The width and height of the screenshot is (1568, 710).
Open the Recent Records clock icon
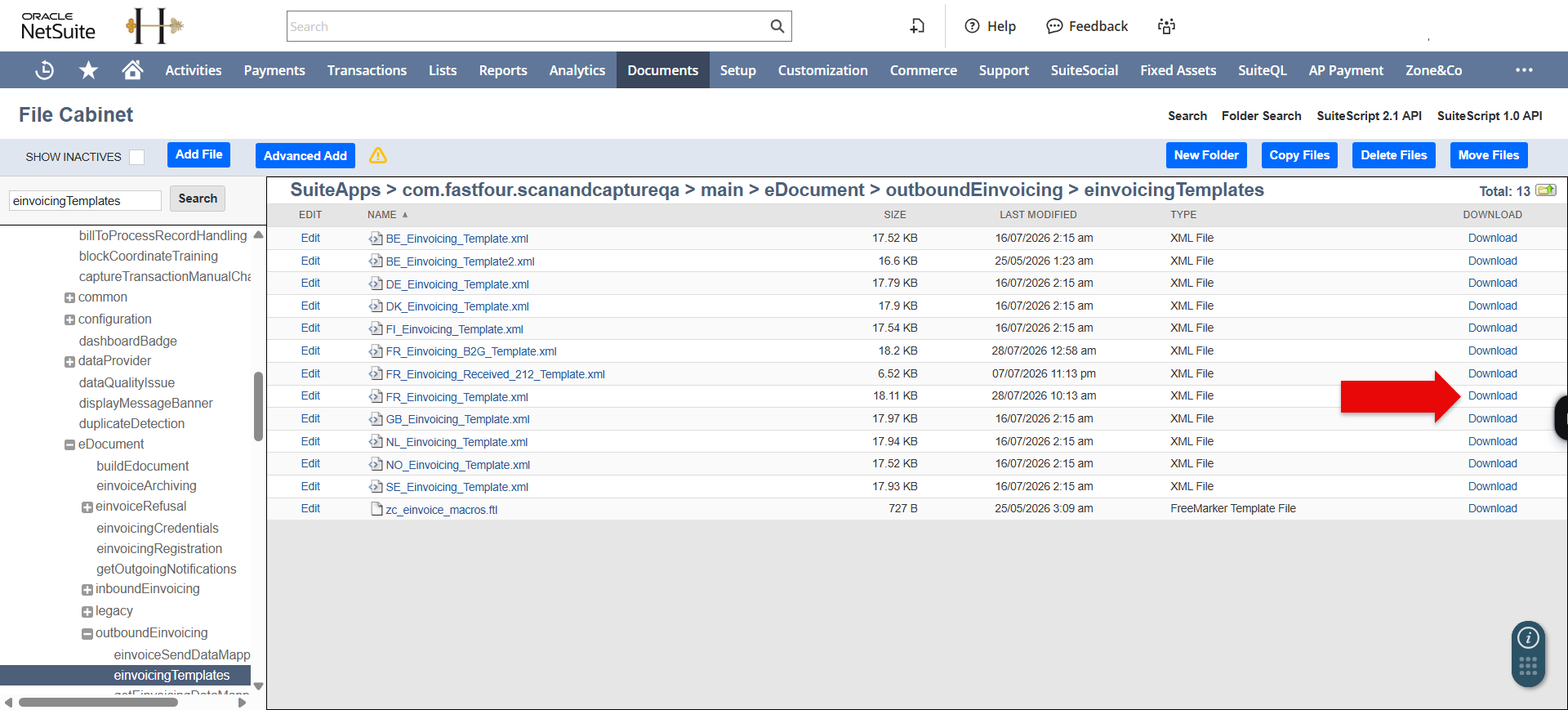tap(45, 70)
